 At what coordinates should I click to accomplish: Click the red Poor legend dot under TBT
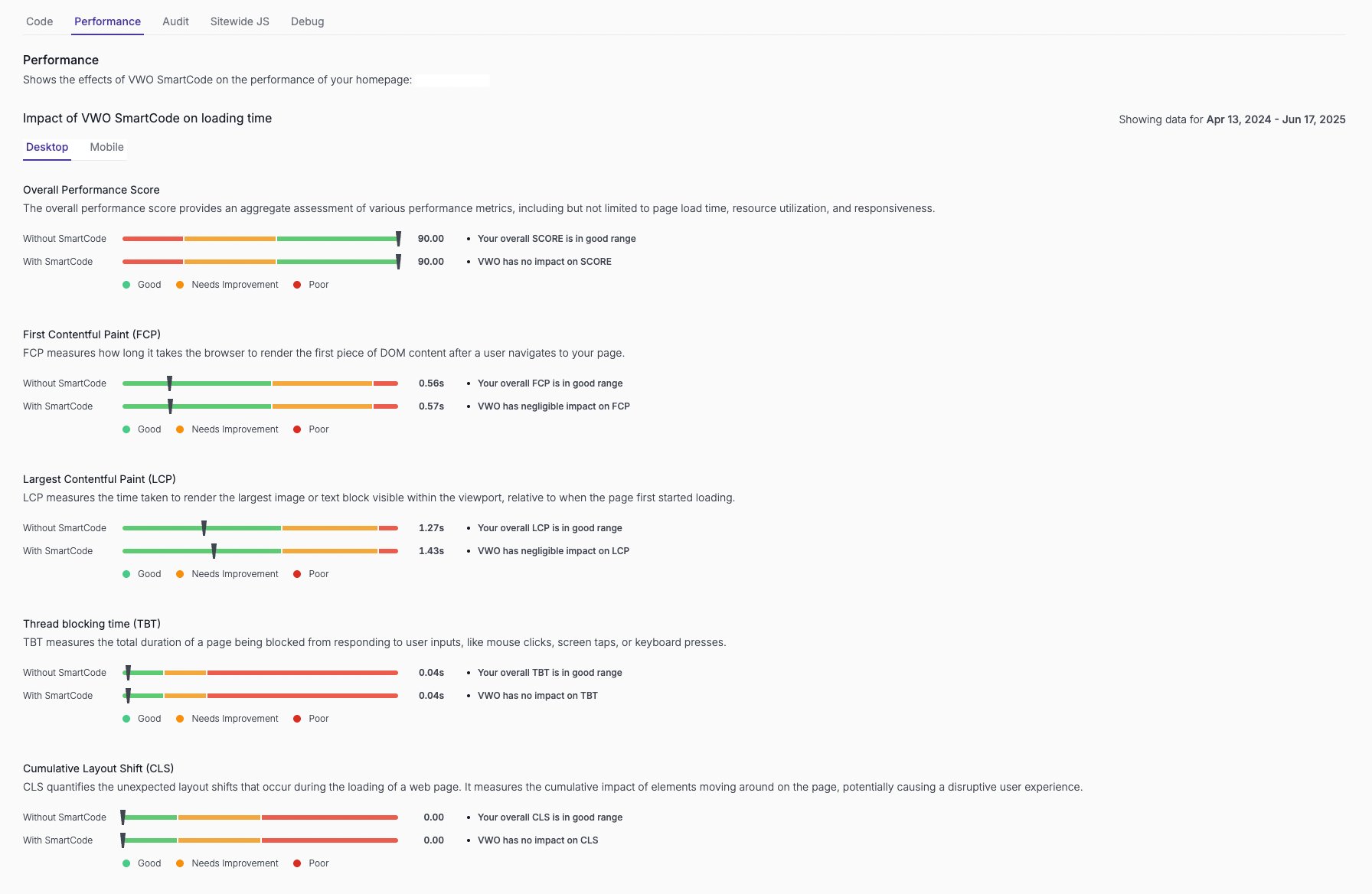[297, 719]
